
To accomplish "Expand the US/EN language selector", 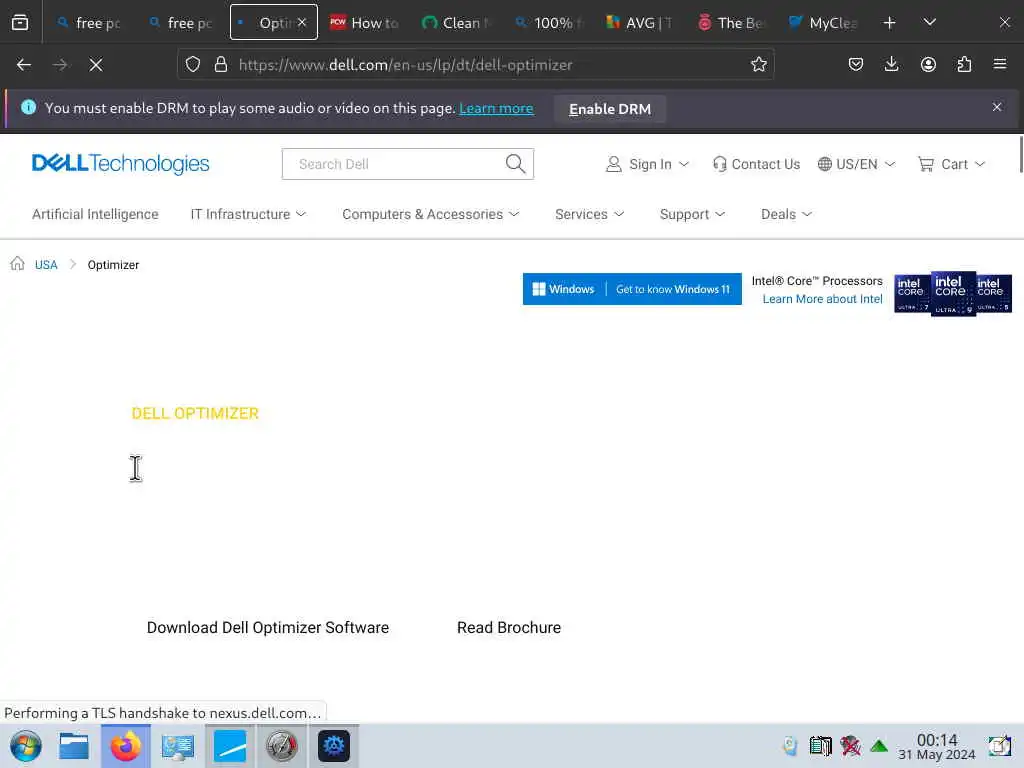I will pos(856,165).
